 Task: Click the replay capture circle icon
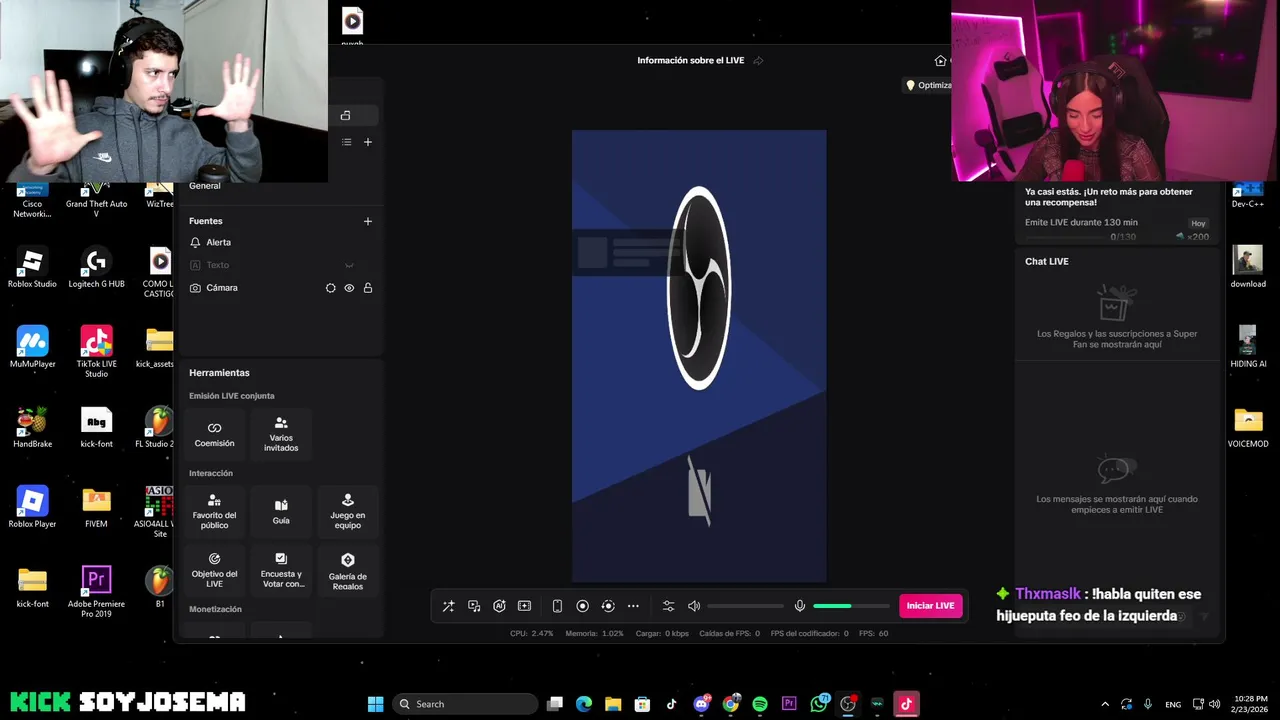608,606
